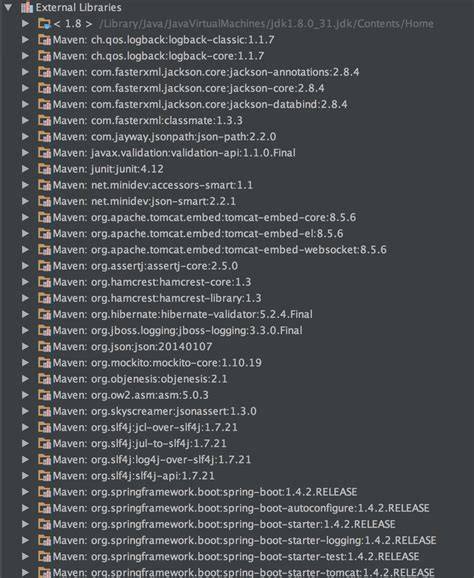Select Maven: org.springframework.boot:spring-boot-starter-logging:1.4.2.RELEASE
The height and width of the screenshot is (578, 474).
click(x=245, y=540)
